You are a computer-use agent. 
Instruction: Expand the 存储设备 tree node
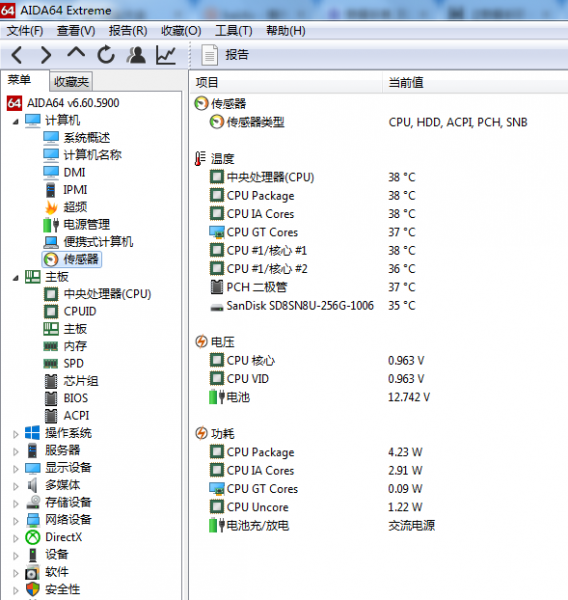16,504
